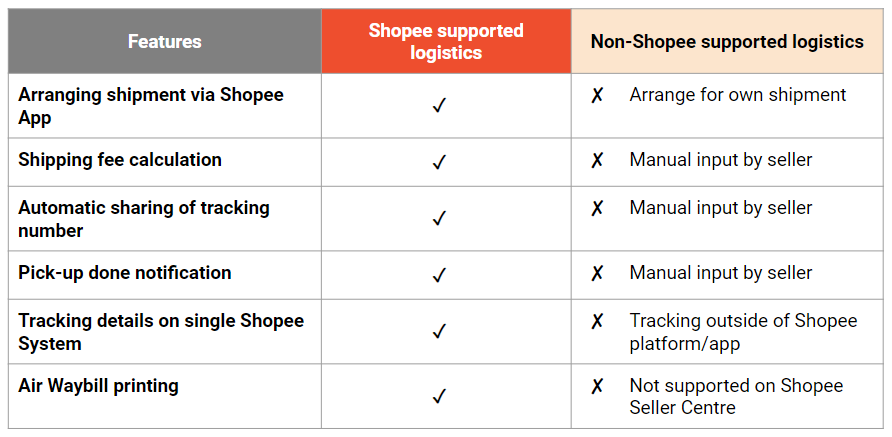892x437 pixels.
Task: Click the checkmark in Shipping fee calculation row
Action: point(438,162)
